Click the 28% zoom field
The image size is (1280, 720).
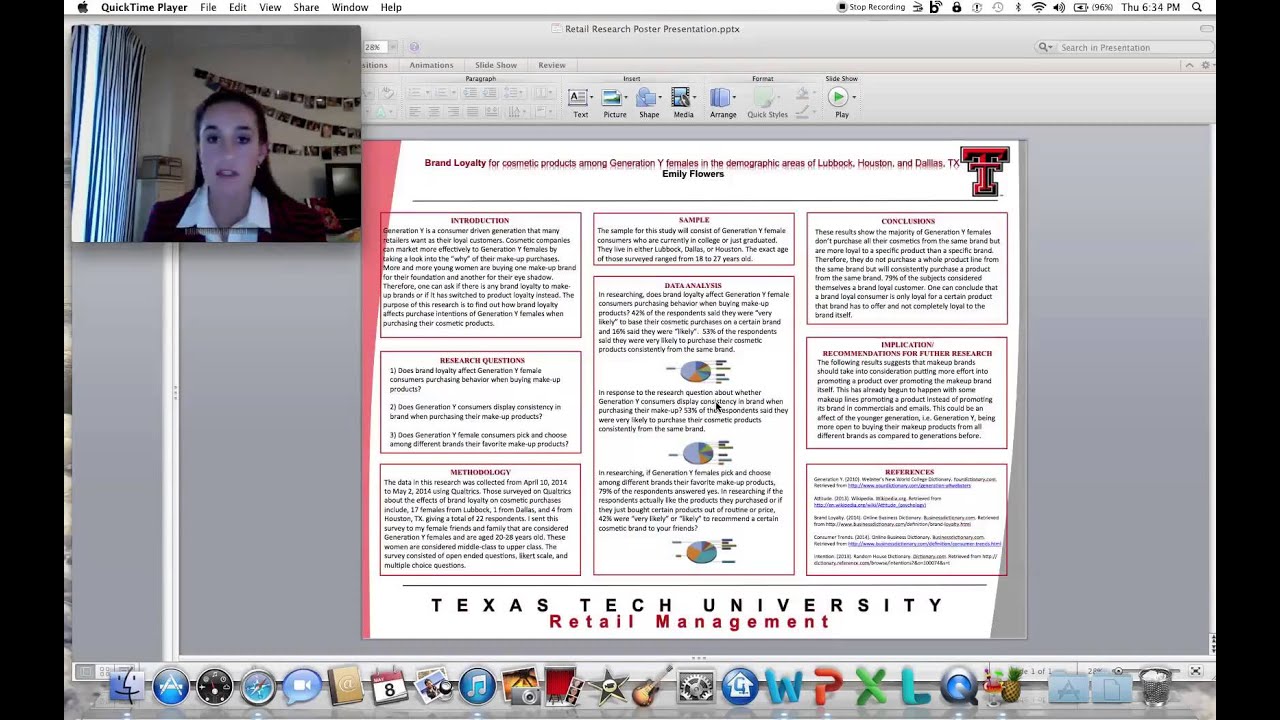(x=377, y=47)
